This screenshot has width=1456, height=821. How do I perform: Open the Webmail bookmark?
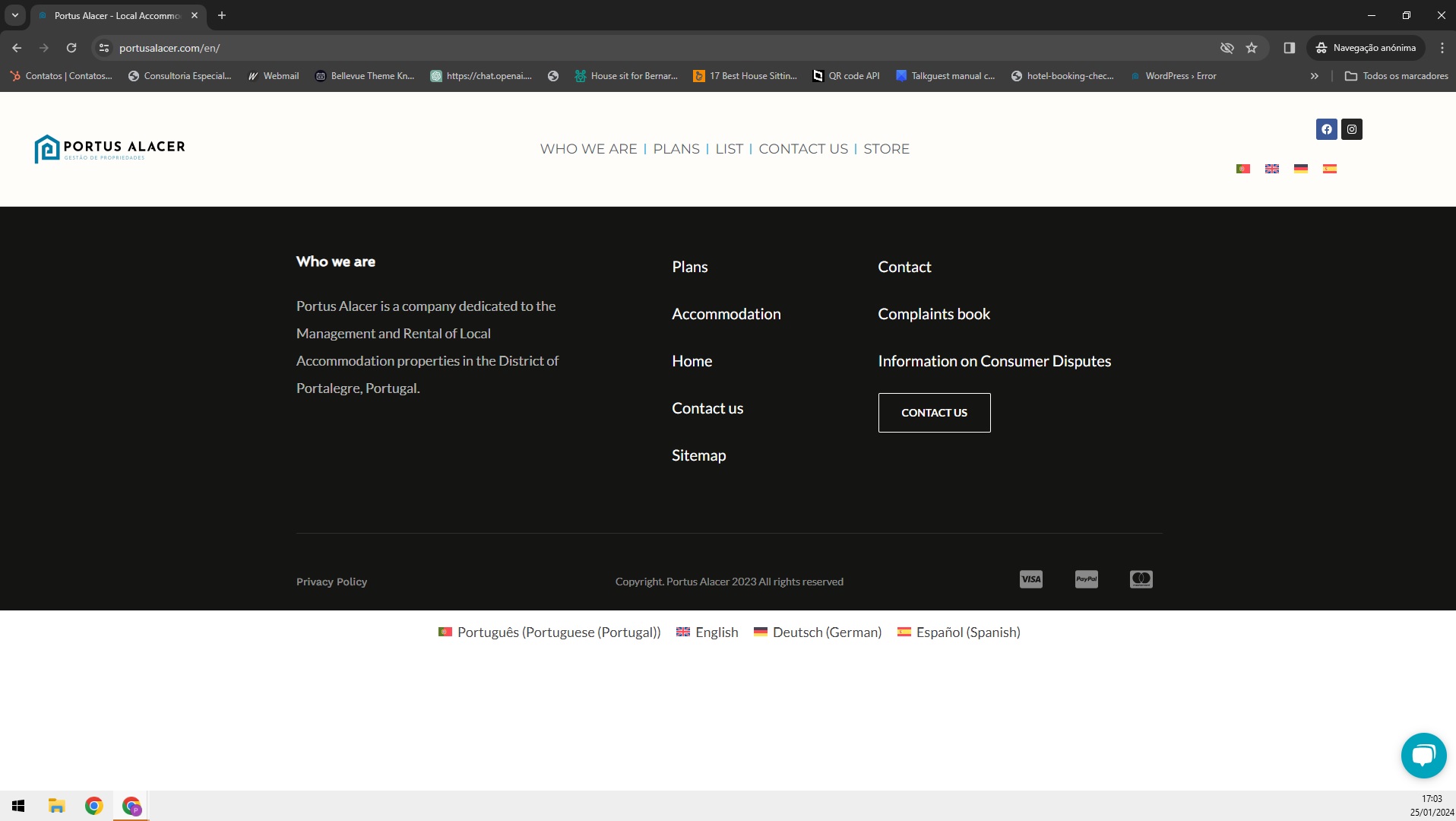pos(274,76)
